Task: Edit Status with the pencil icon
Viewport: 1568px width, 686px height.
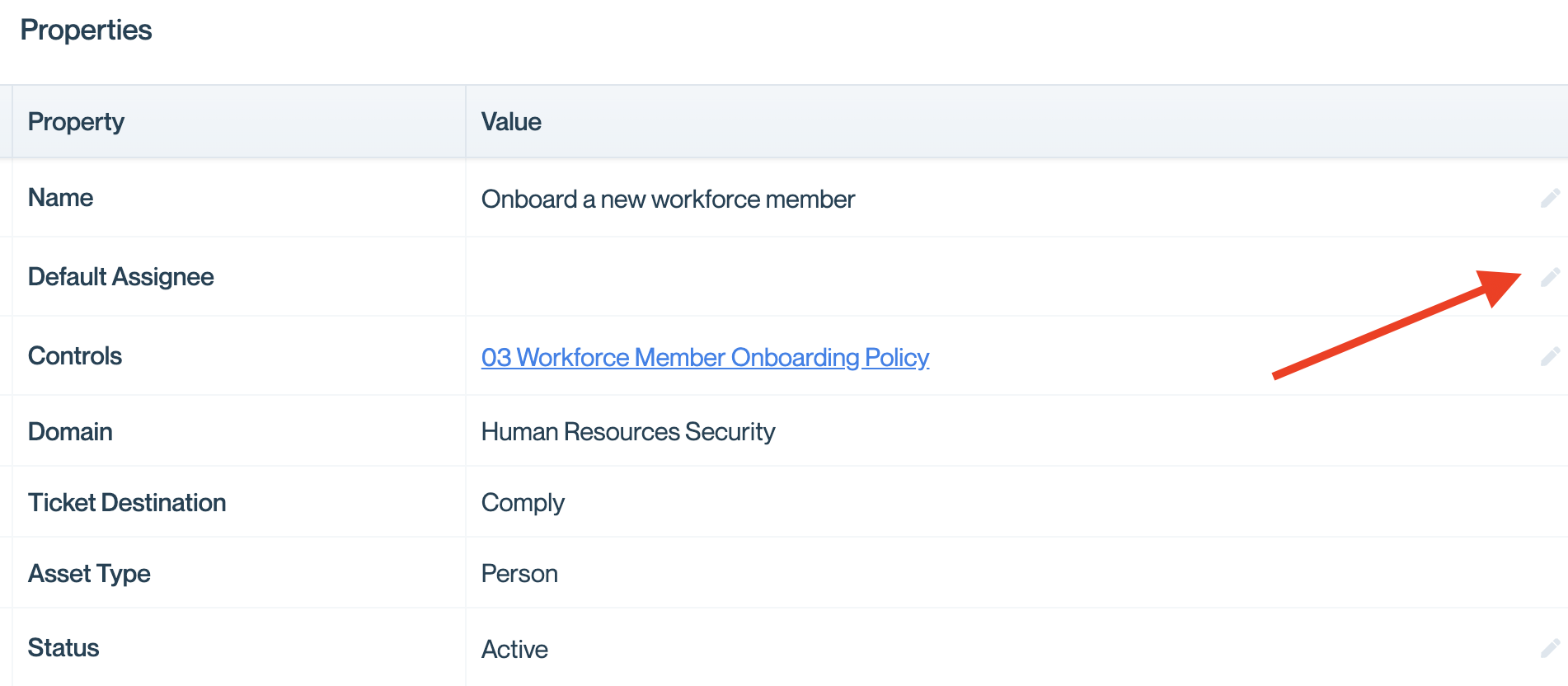Action: (x=1550, y=648)
